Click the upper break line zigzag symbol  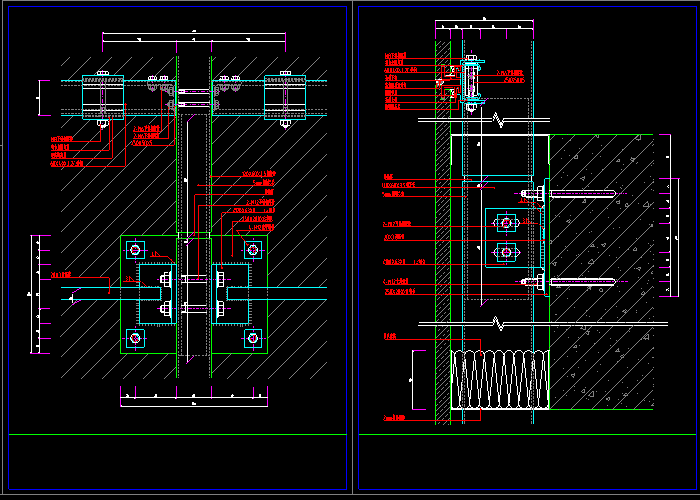[499, 121]
